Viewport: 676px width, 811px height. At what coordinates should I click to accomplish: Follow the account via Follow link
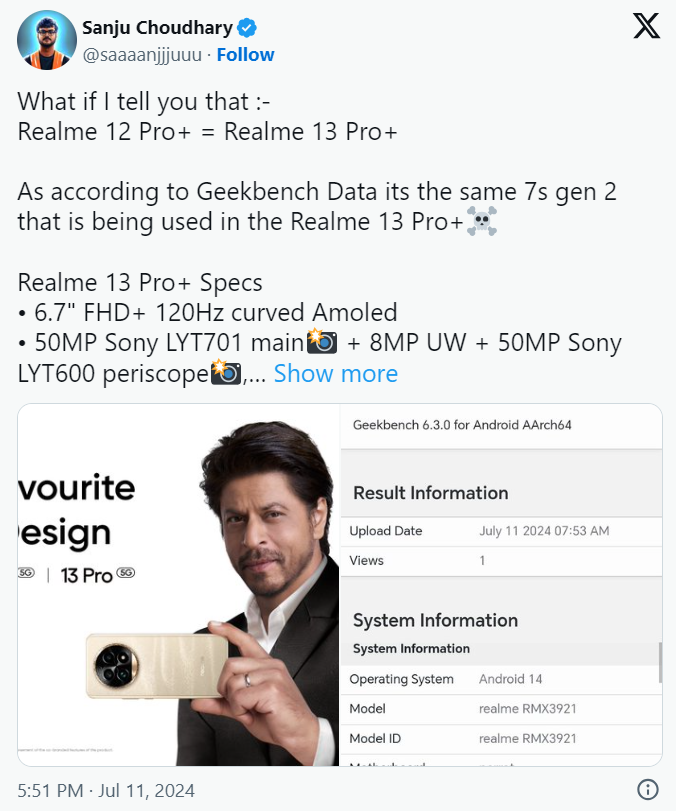click(x=245, y=54)
